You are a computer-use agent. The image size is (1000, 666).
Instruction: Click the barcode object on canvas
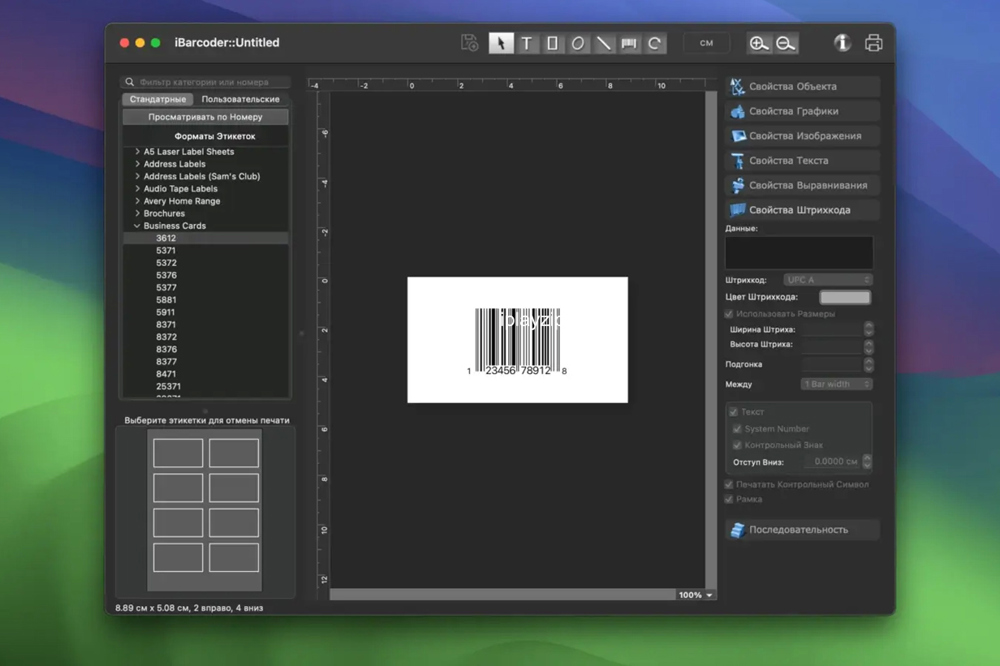(x=517, y=341)
